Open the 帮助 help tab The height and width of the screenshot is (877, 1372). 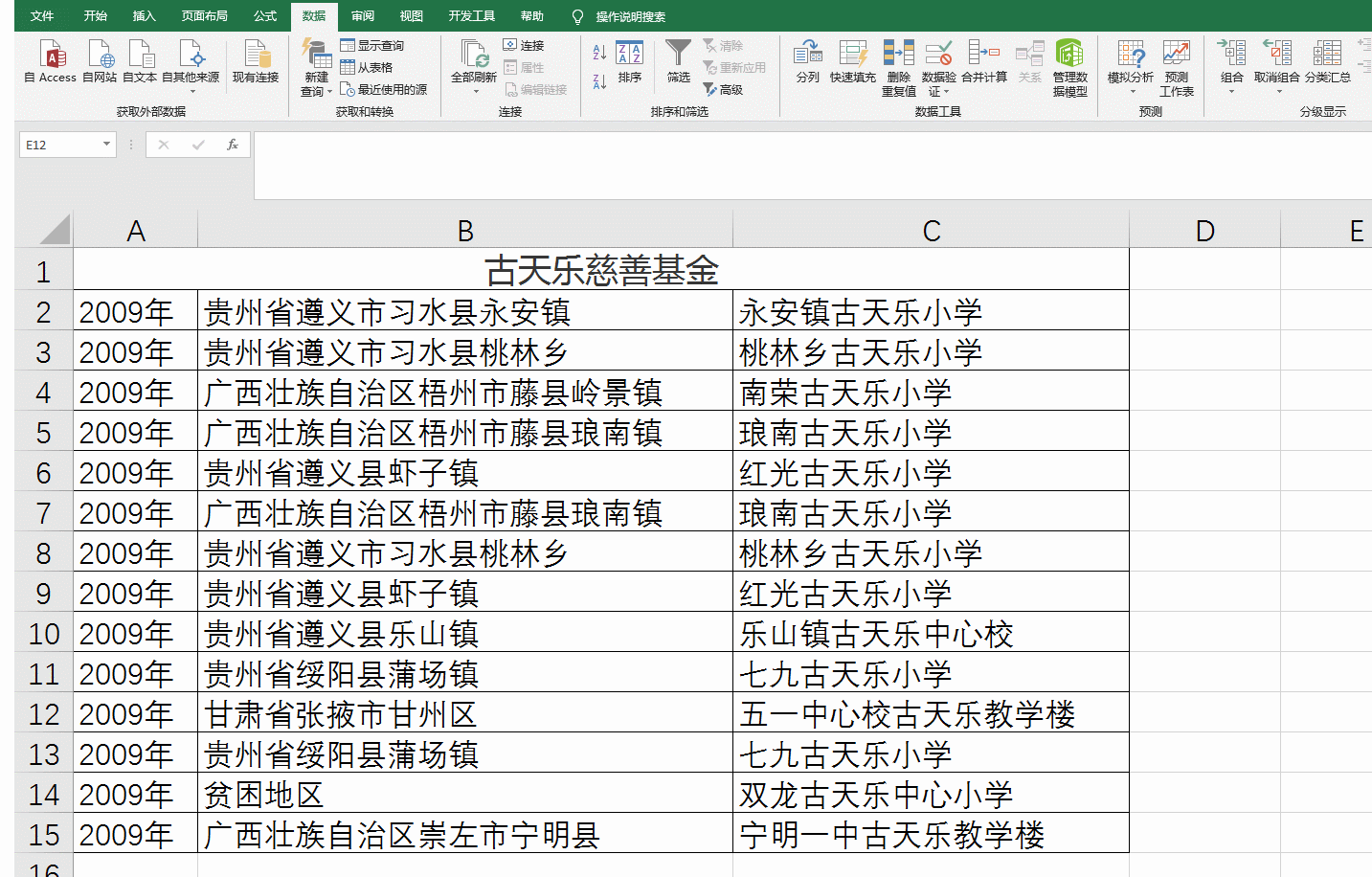click(532, 16)
